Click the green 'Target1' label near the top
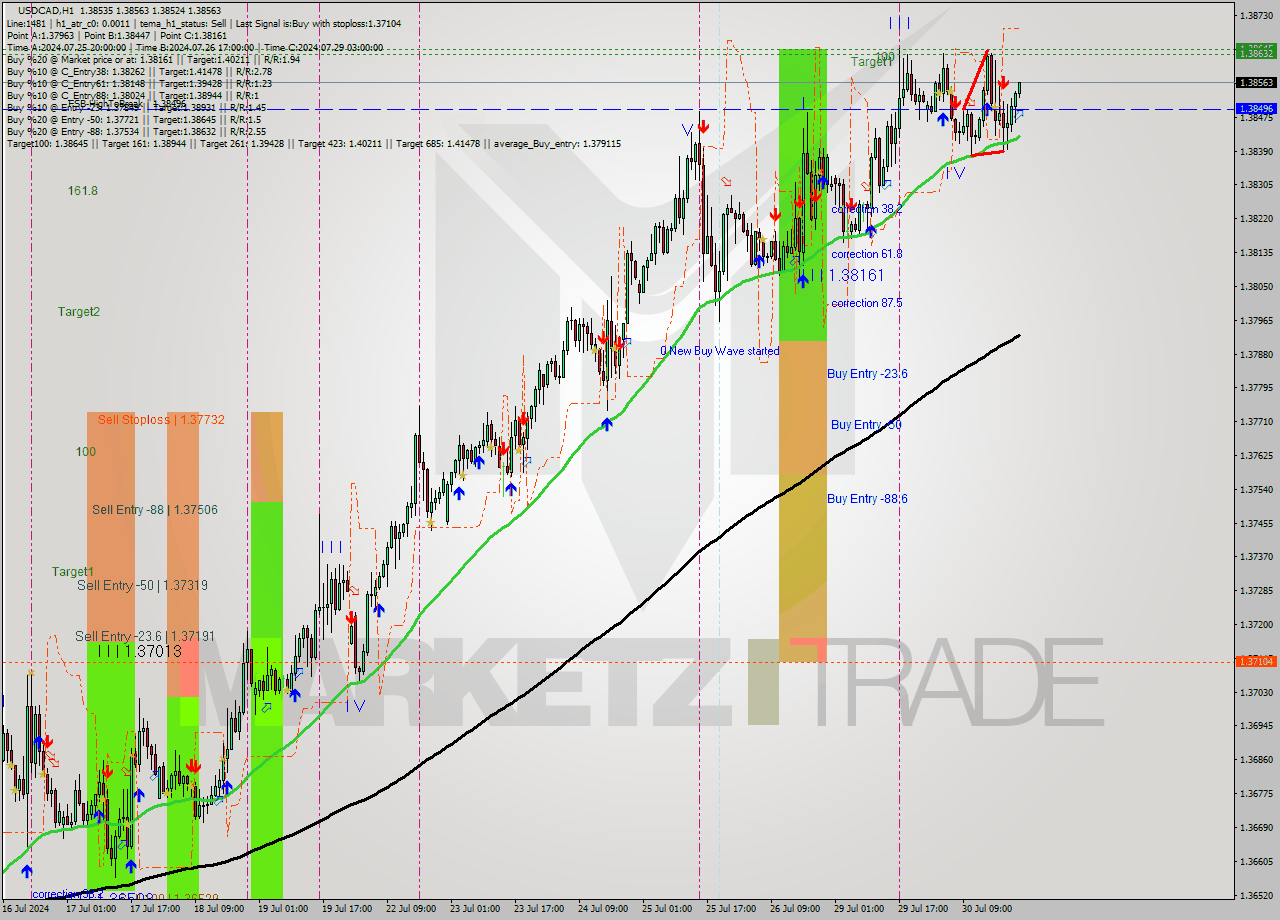Viewport: 1280px width, 920px height. 872,62
